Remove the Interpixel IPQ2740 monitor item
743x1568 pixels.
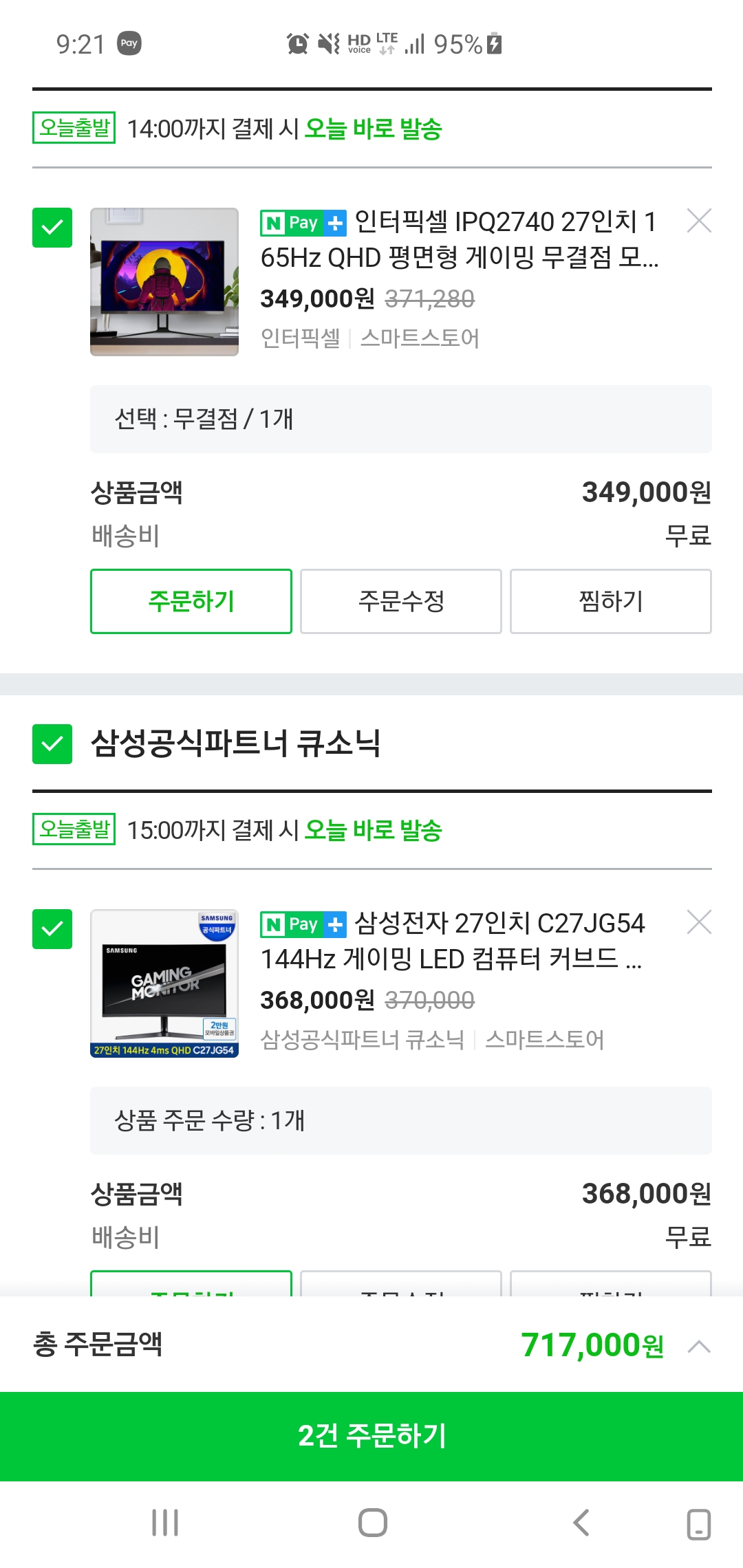(x=699, y=221)
